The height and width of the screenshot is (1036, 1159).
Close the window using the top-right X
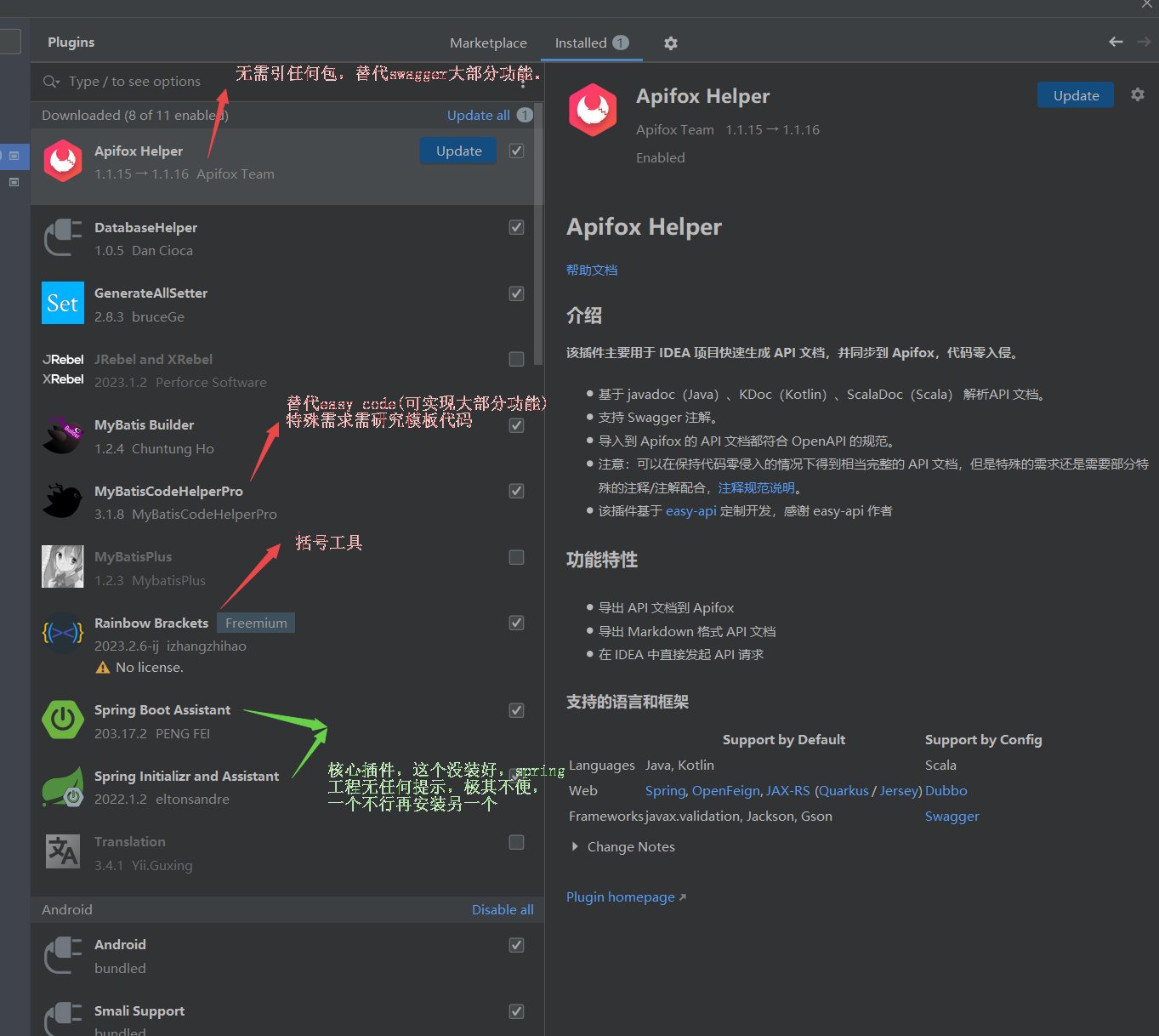(1147, 4)
